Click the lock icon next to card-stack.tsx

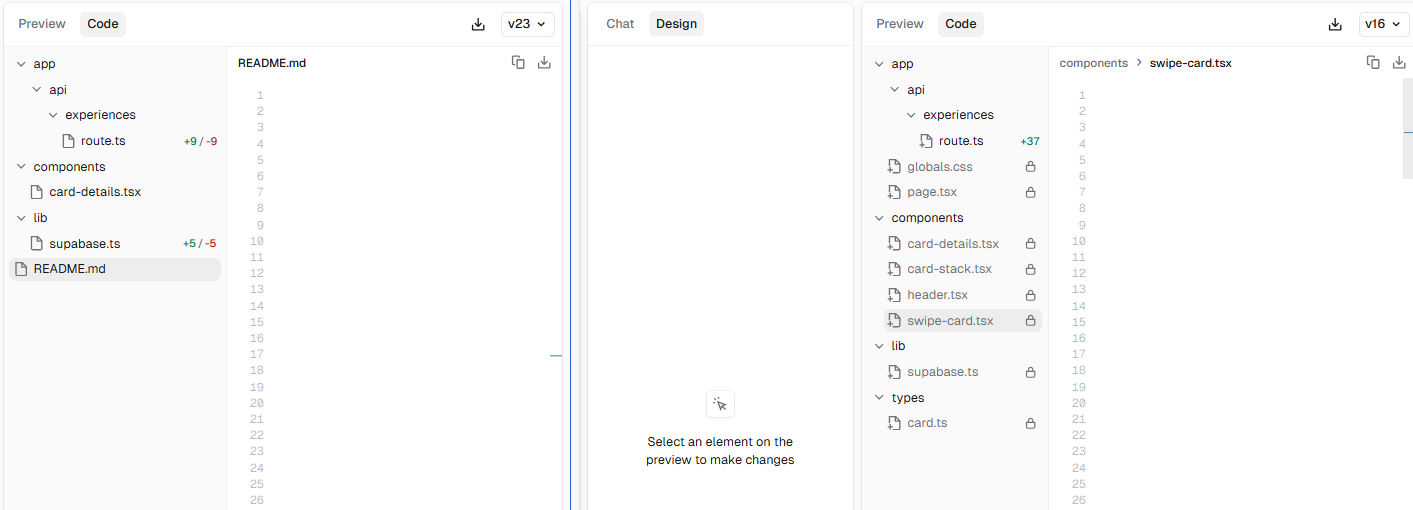tap(1030, 269)
